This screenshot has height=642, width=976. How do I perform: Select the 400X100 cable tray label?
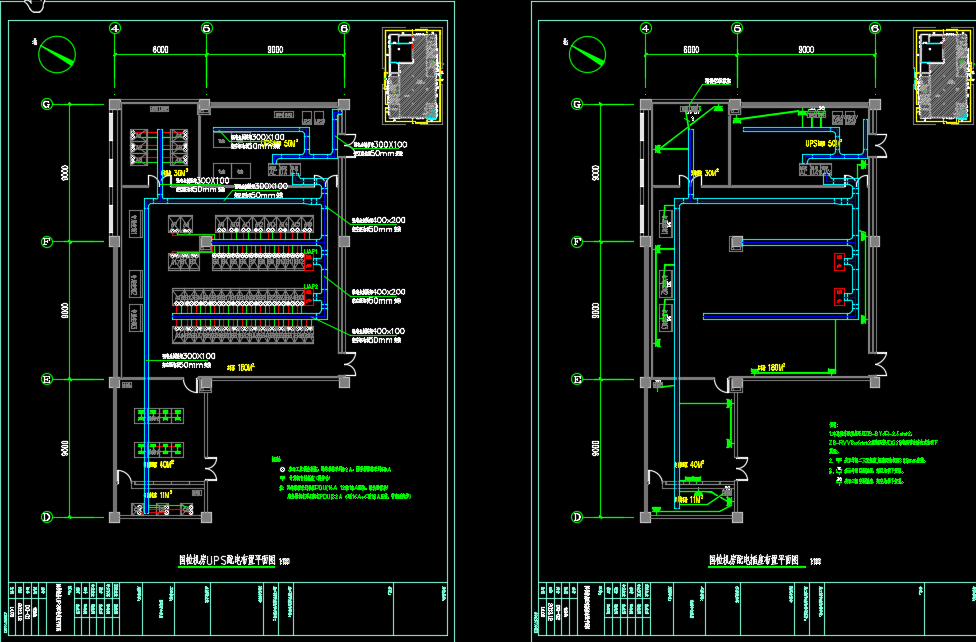pyautogui.click(x=377, y=331)
